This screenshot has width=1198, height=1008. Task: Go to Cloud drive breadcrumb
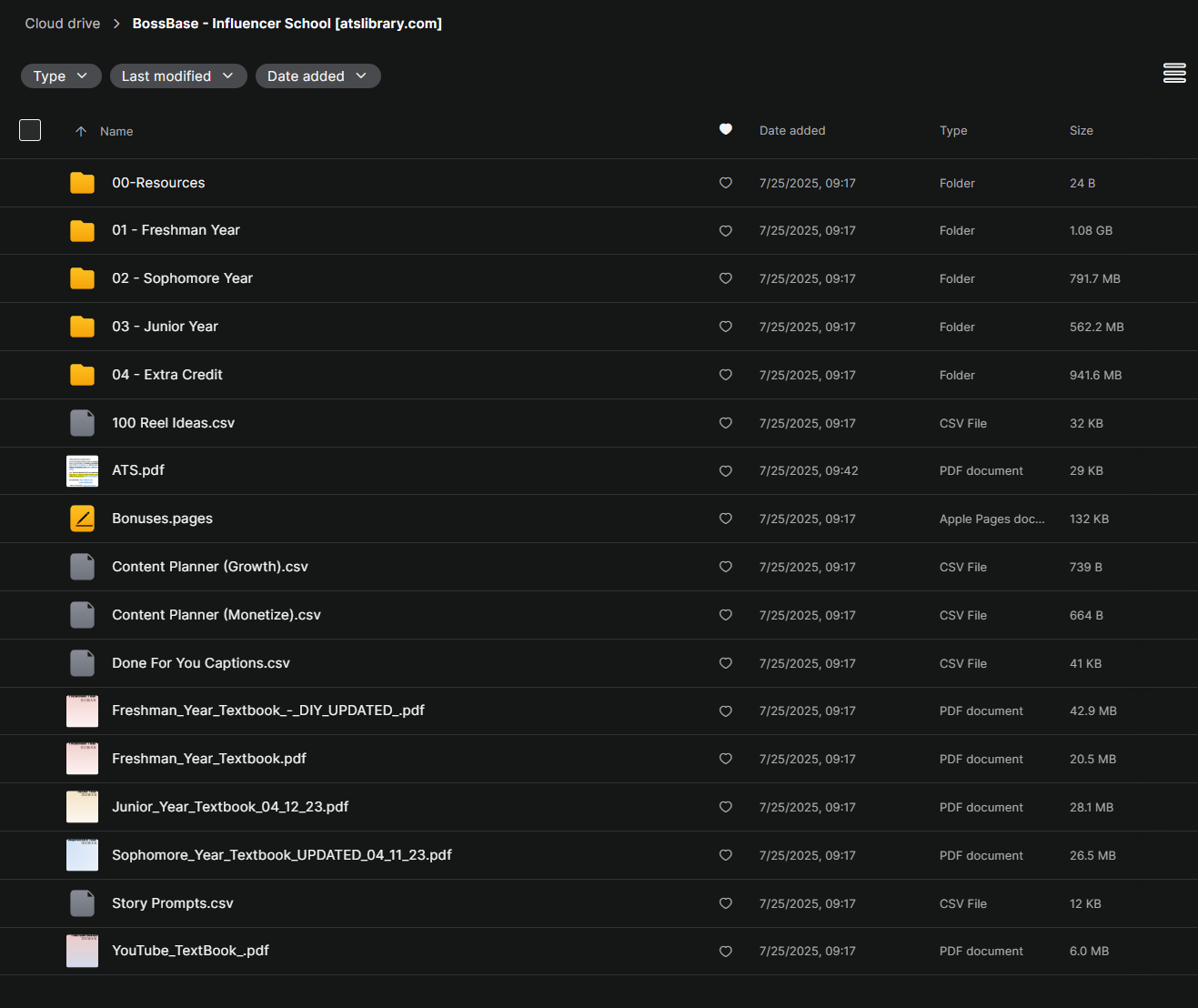[x=63, y=24]
